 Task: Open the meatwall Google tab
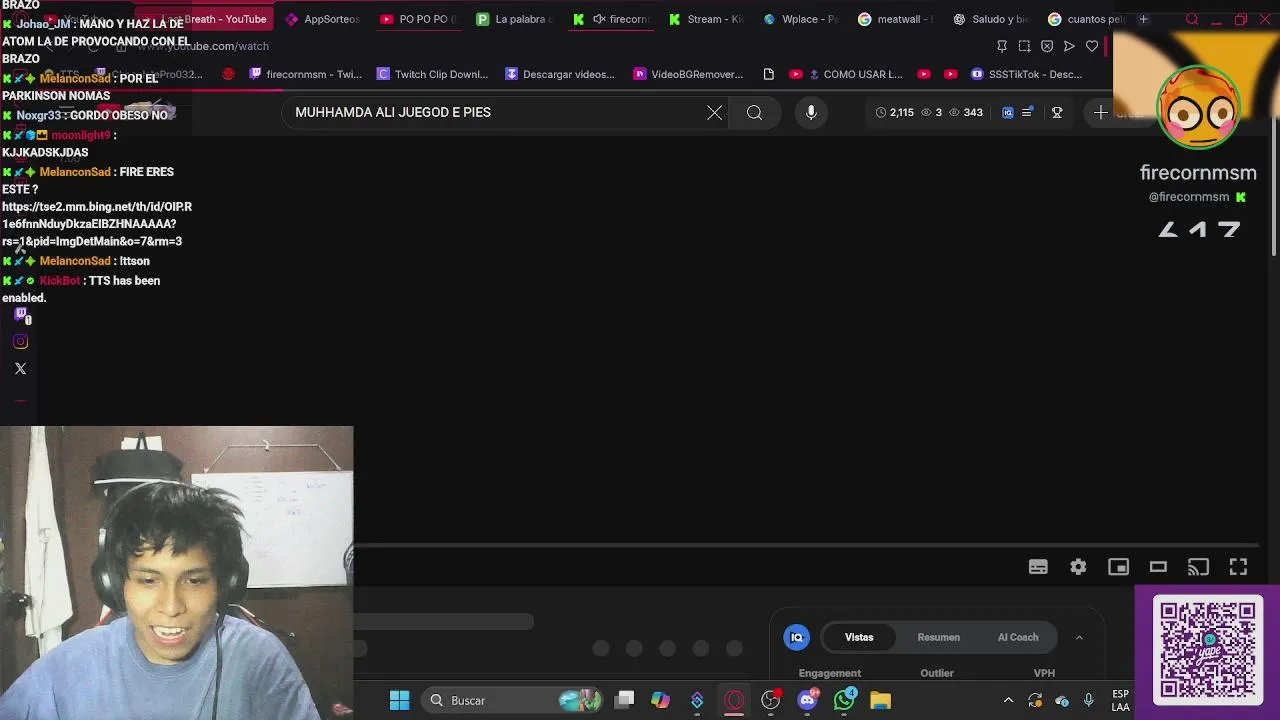[x=896, y=19]
